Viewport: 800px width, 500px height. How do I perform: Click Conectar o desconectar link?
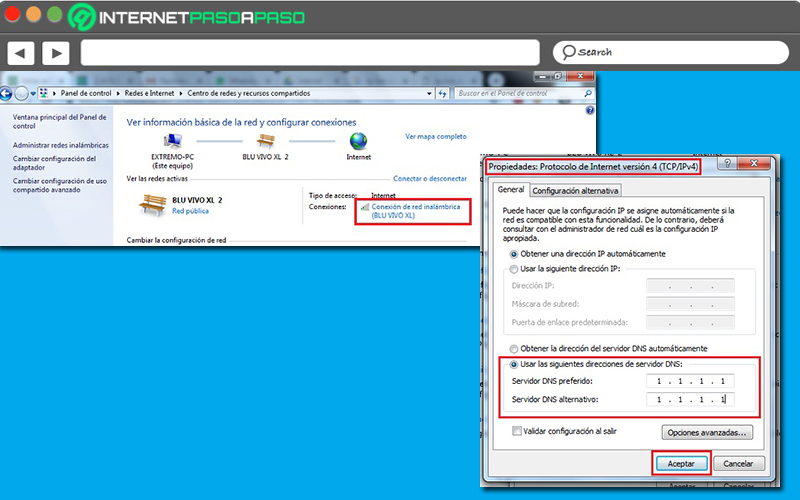pyautogui.click(x=430, y=179)
